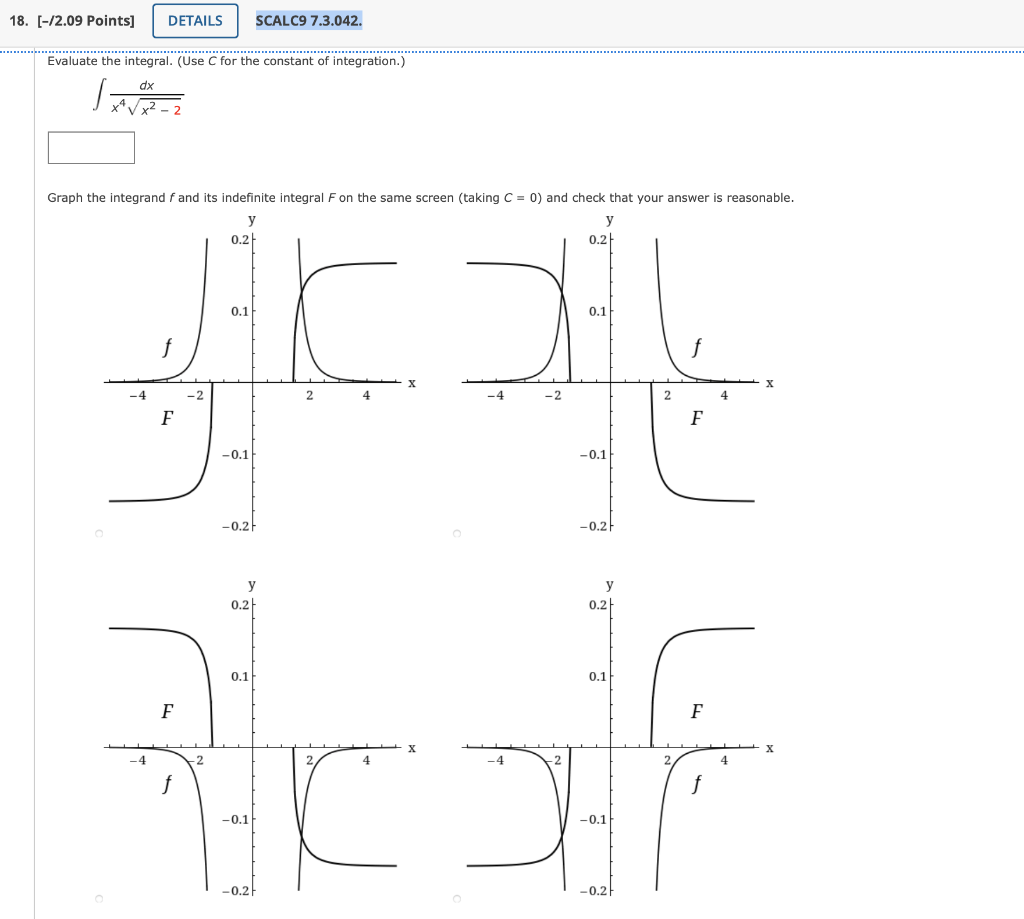Click the f curve label in top-left graph
This screenshot has height=919, width=1024.
point(165,349)
